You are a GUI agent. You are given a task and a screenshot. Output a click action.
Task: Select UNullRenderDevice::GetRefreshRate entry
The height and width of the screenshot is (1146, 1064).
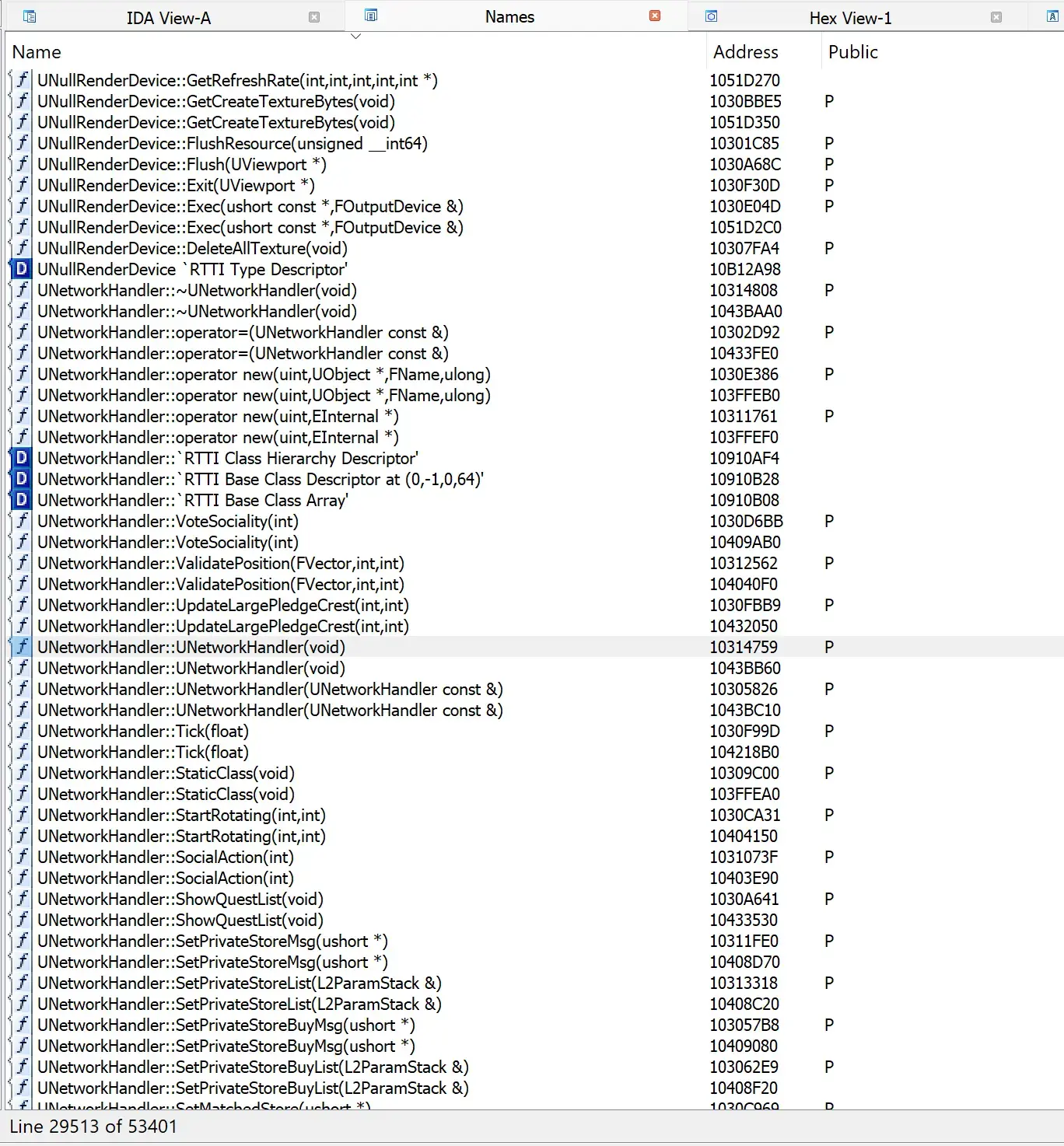coord(237,80)
